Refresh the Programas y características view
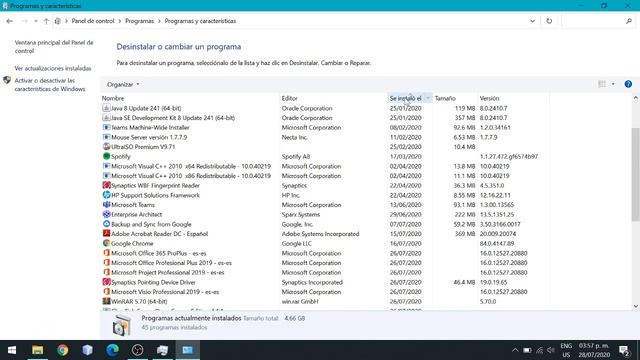The image size is (640, 360). coord(549,21)
